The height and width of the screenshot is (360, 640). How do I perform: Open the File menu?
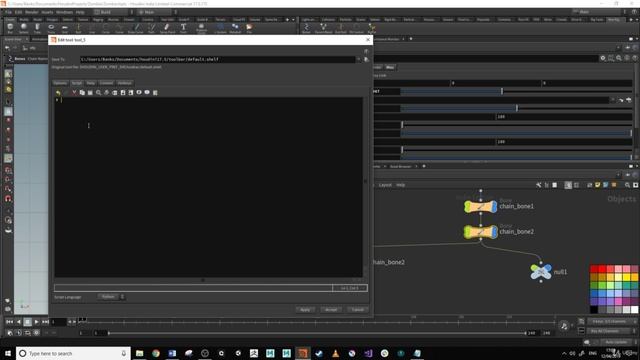pyautogui.click(x=9, y=12)
